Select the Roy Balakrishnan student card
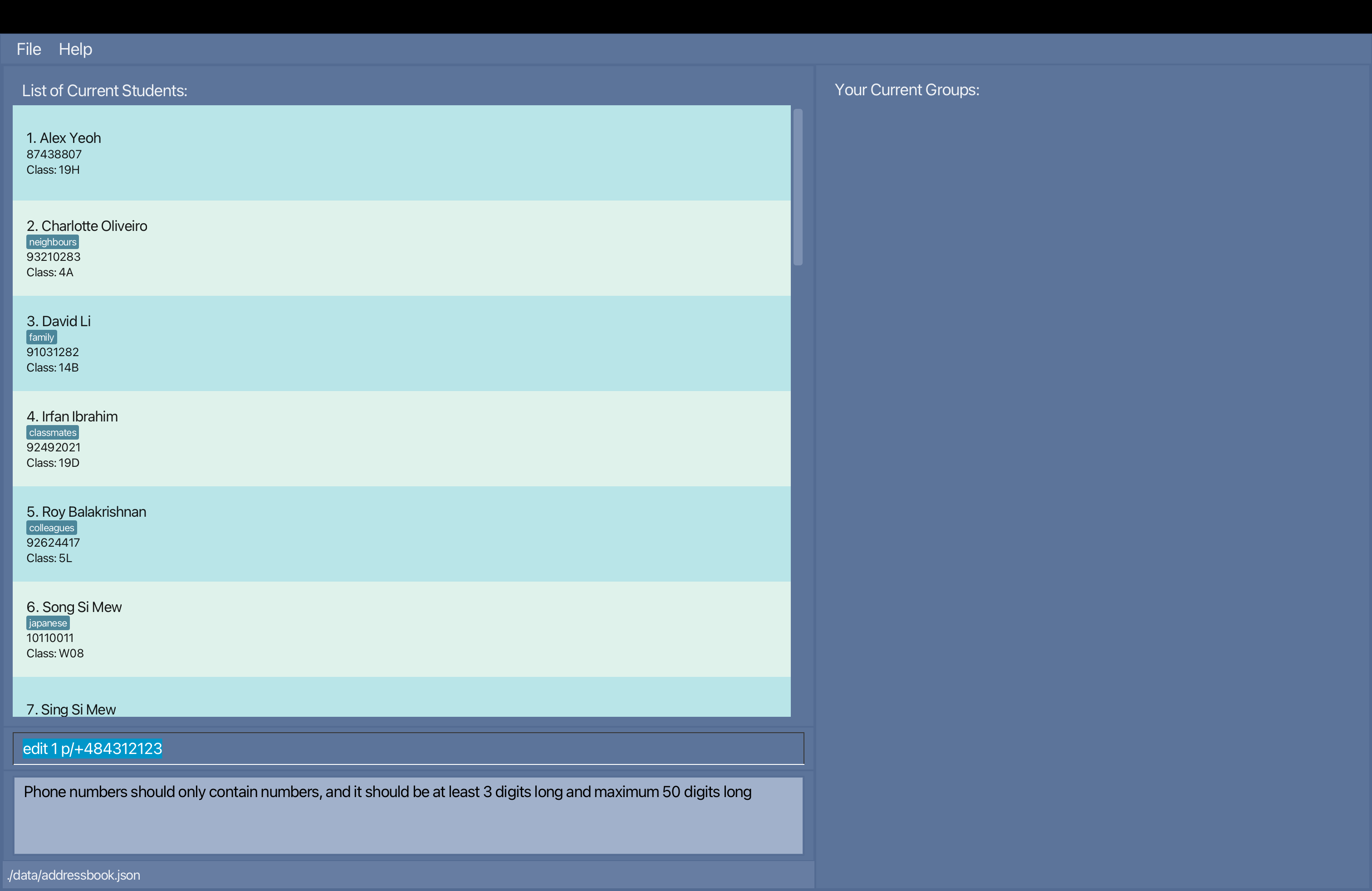The width and height of the screenshot is (1372, 891). [401, 534]
